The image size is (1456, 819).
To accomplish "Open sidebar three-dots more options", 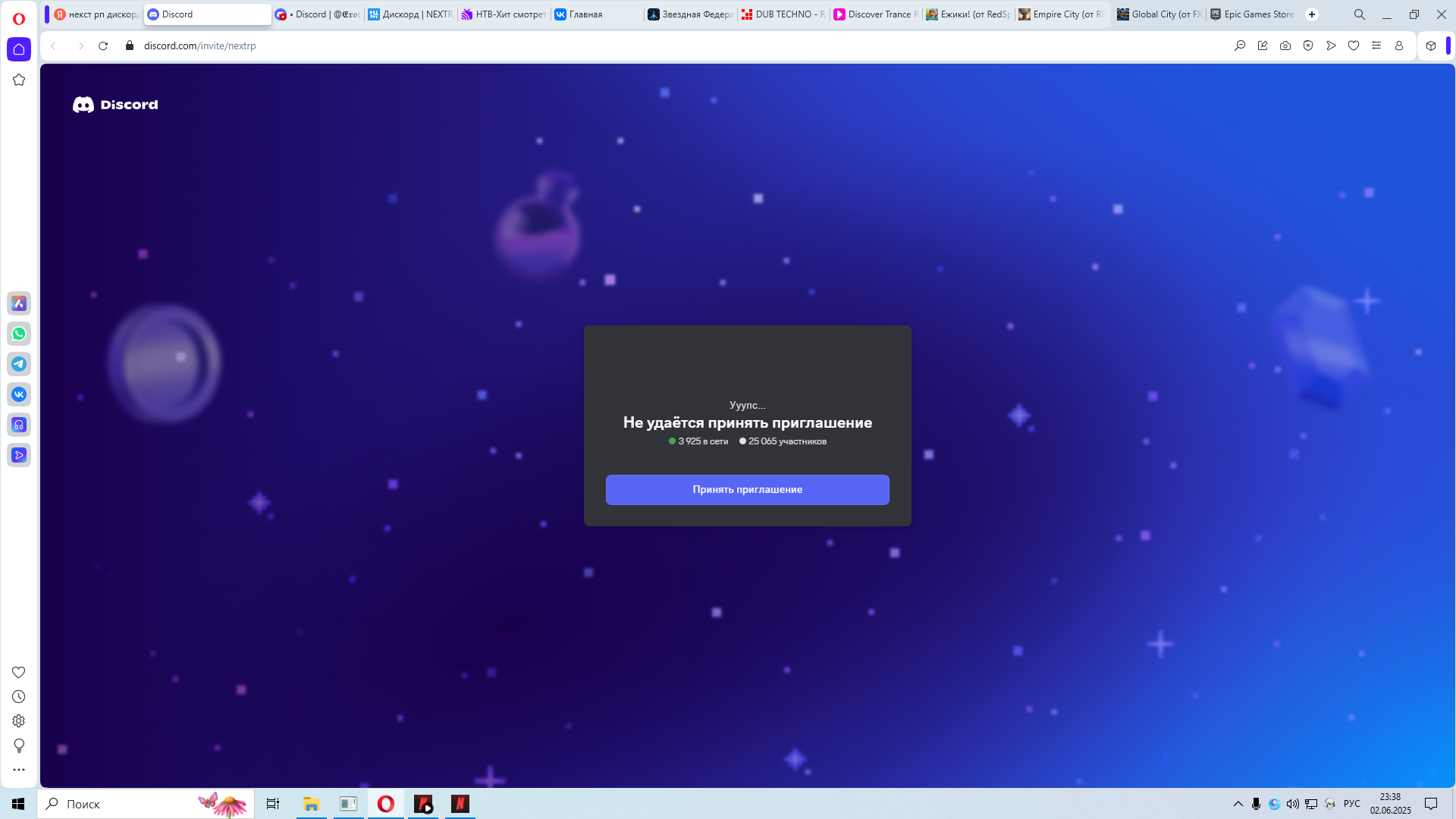I will click(19, 770).
